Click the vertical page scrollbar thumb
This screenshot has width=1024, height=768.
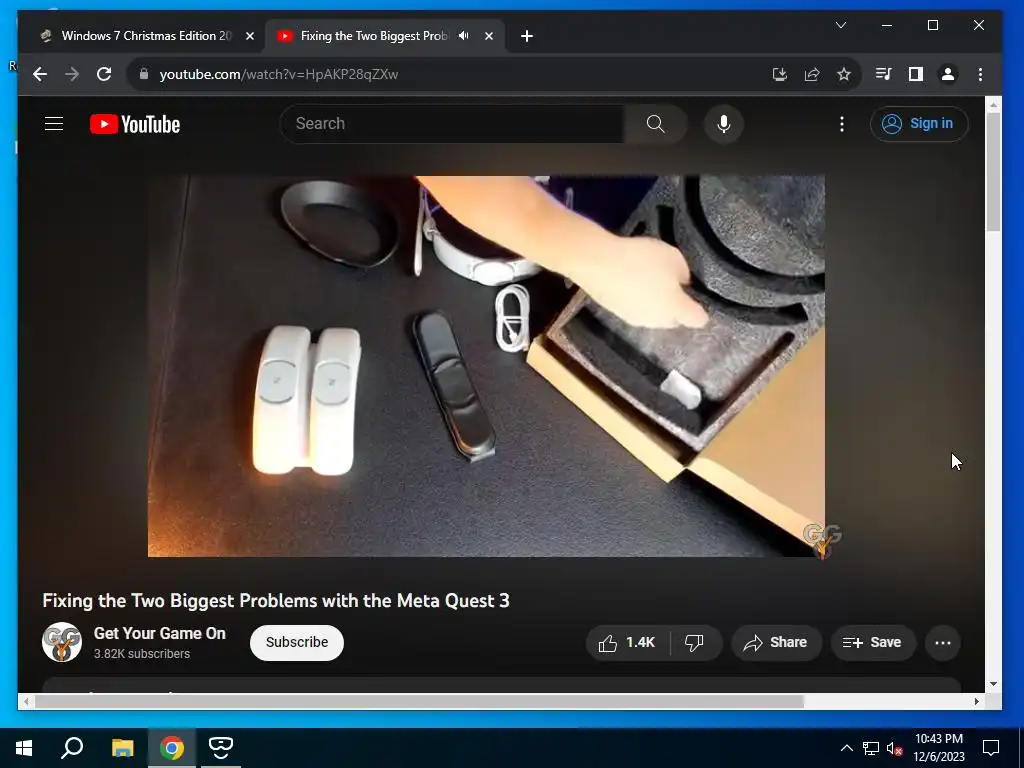[993, 171]
